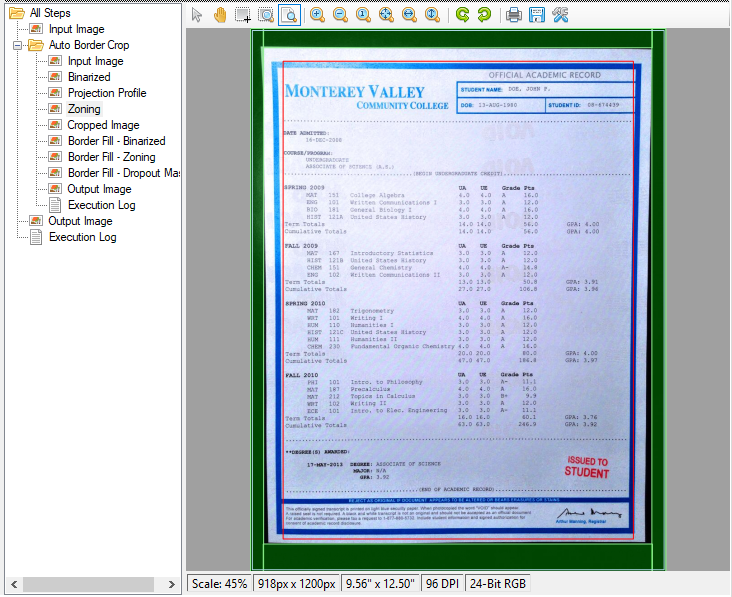The width and height of the screenshot is (732, 597).
Task: Click the tree panel horizontal scrollbar thumb
Action: 89,584
